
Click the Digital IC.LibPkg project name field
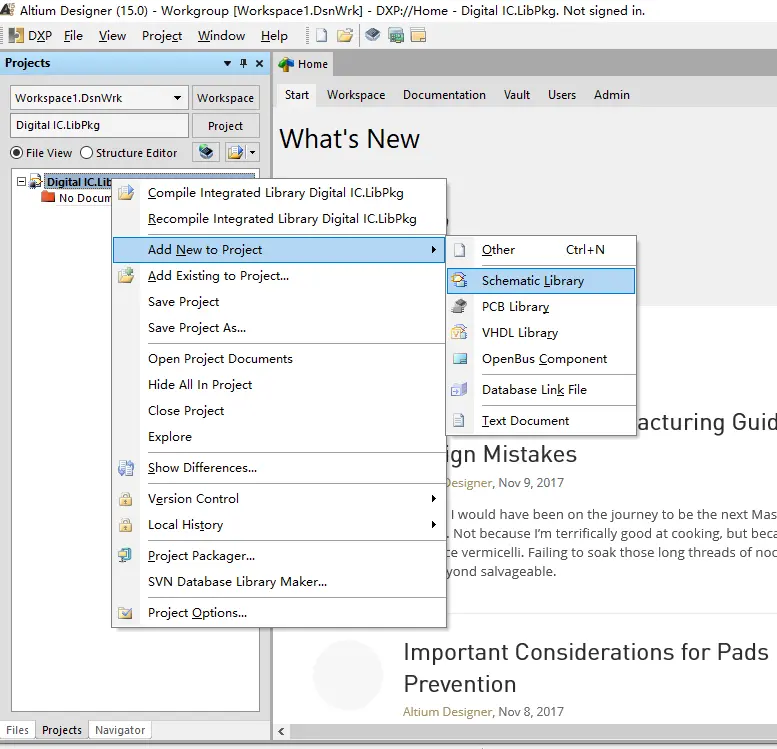pyautogui.click(x=99, y=126)
